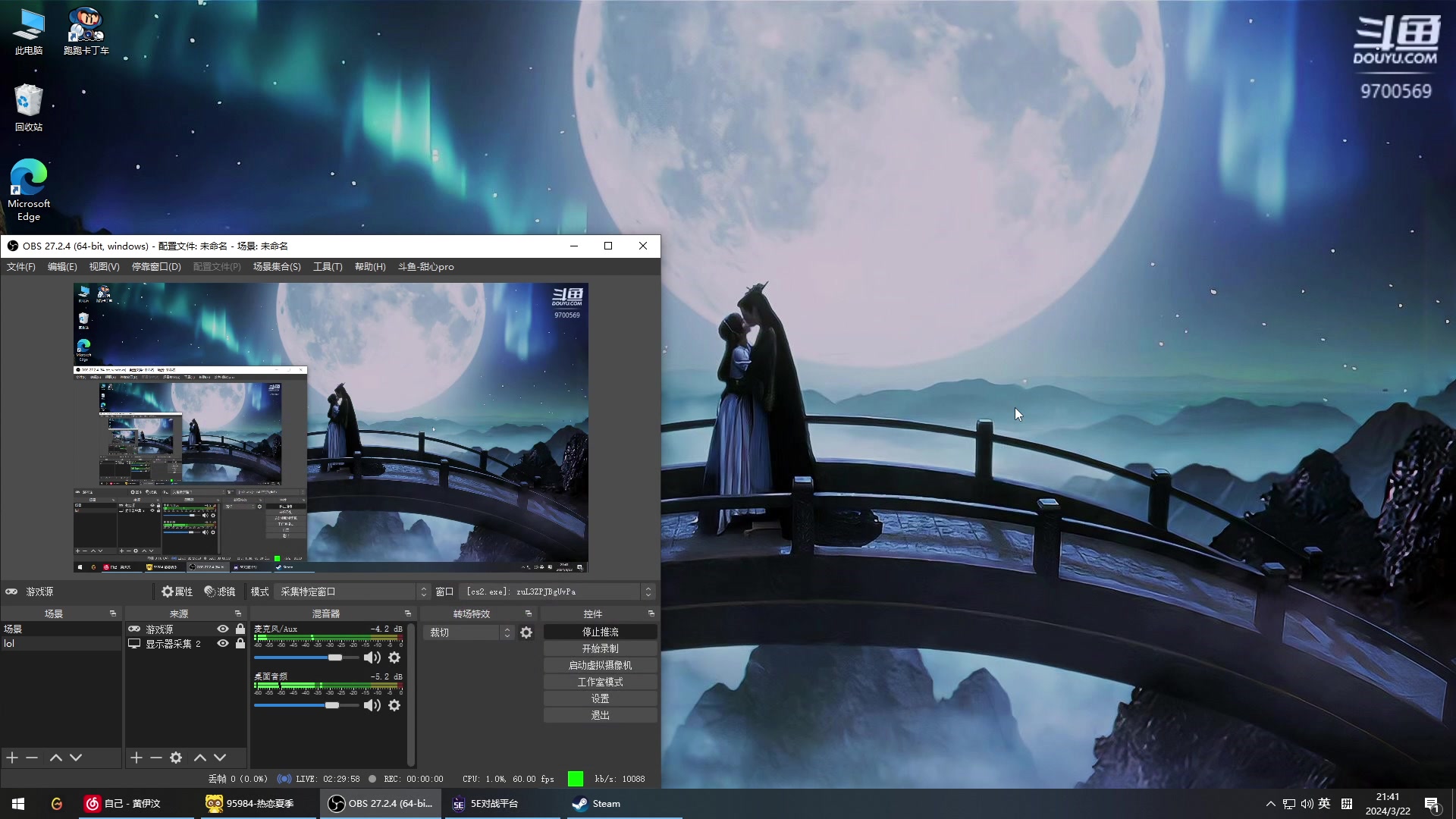Screen dimensions: 1456x819
Task: Pop out the 控件 dock panel
Action: (651, 613)
